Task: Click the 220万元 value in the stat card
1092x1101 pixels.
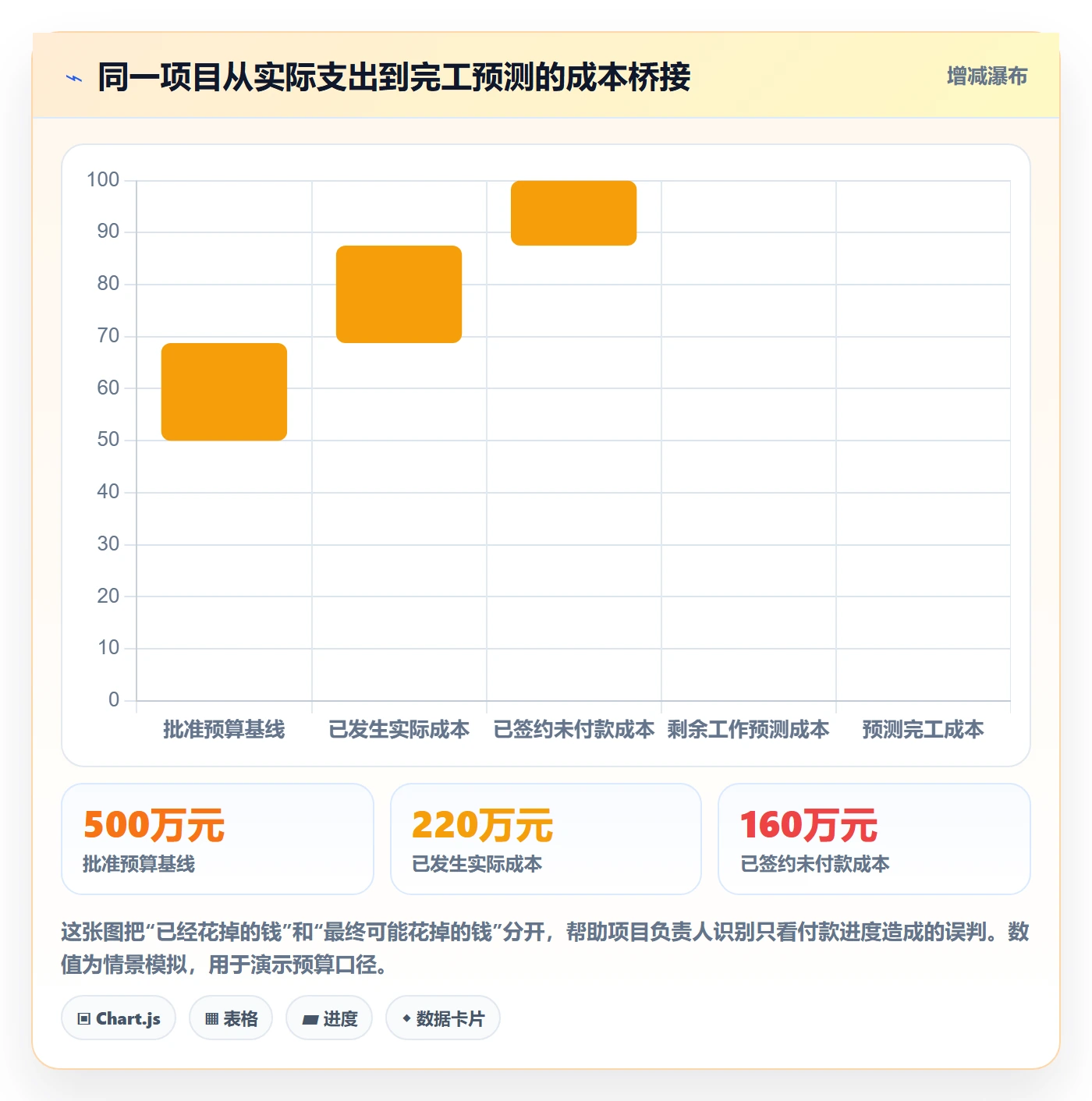Action: point(483,825)
